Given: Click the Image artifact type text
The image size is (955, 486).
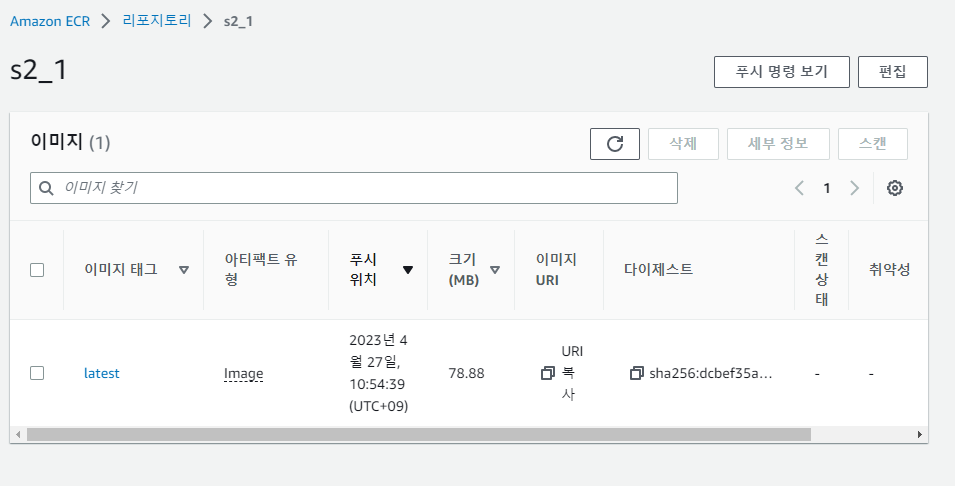Looking at the screenshot, I should [244, 373].
